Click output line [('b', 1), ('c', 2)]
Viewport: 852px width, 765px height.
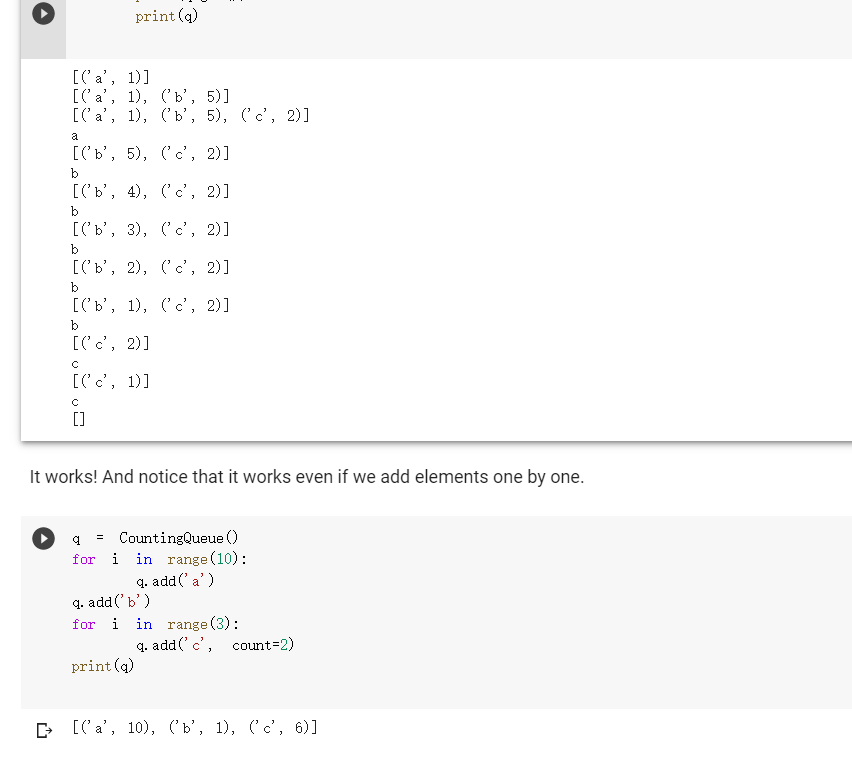pos(151,305)
